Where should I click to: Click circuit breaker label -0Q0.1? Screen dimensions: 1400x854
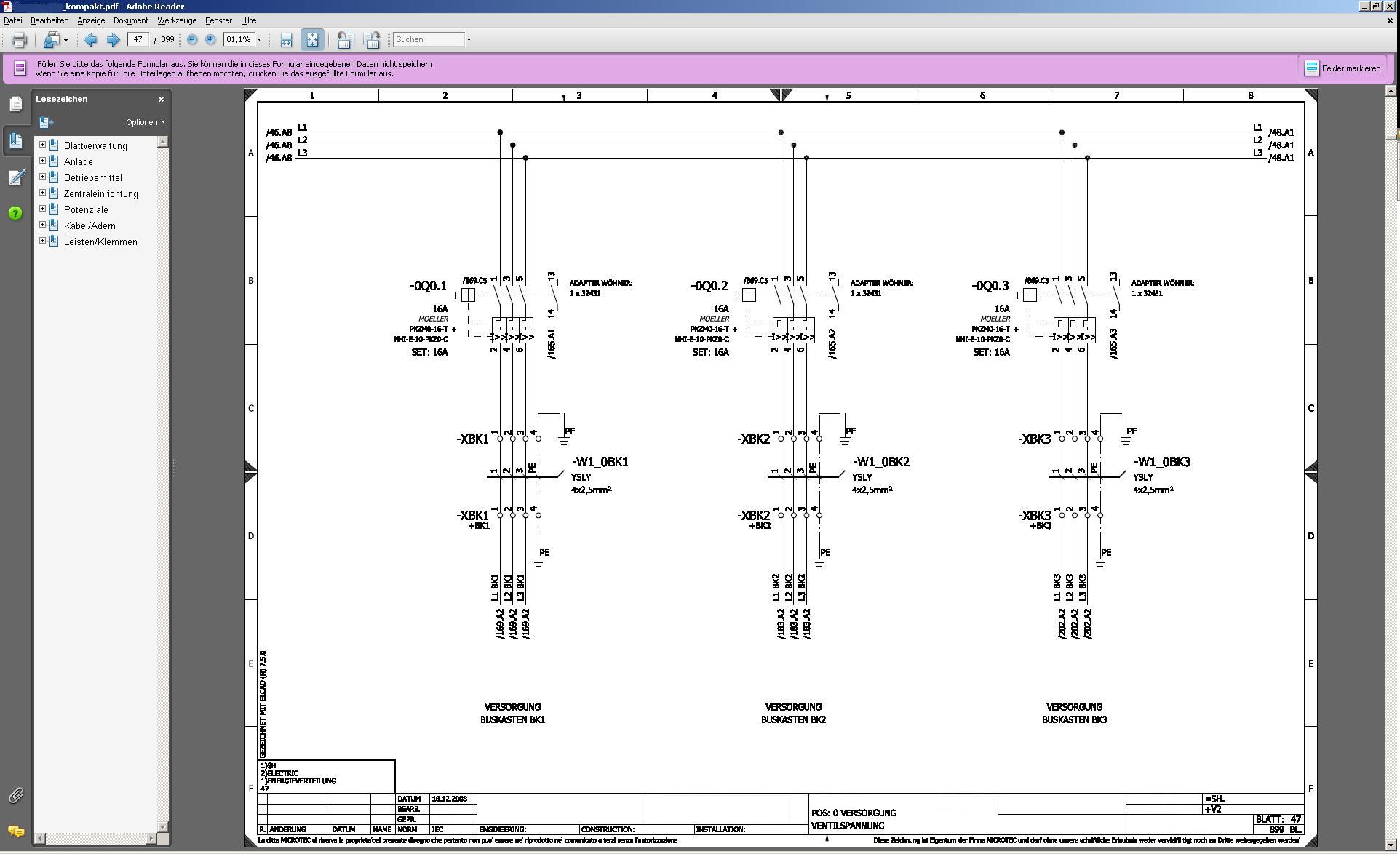point(428,286)
